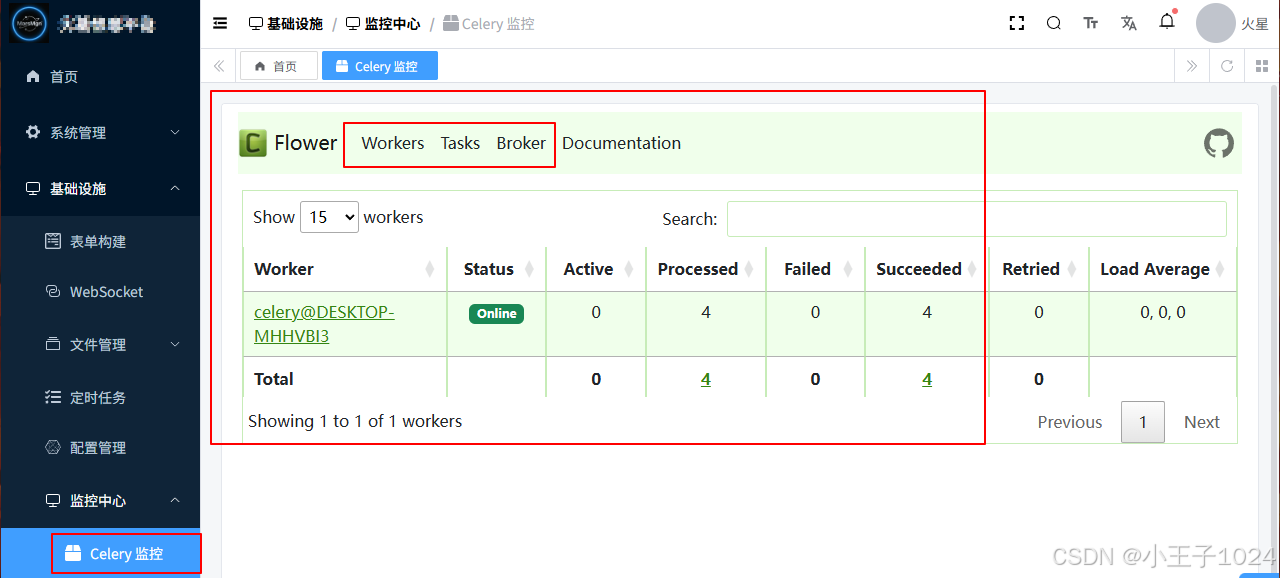The image size is (1280, 578).
Task: Toggle fullscreen mode icon
Action: pos(1017,23)
